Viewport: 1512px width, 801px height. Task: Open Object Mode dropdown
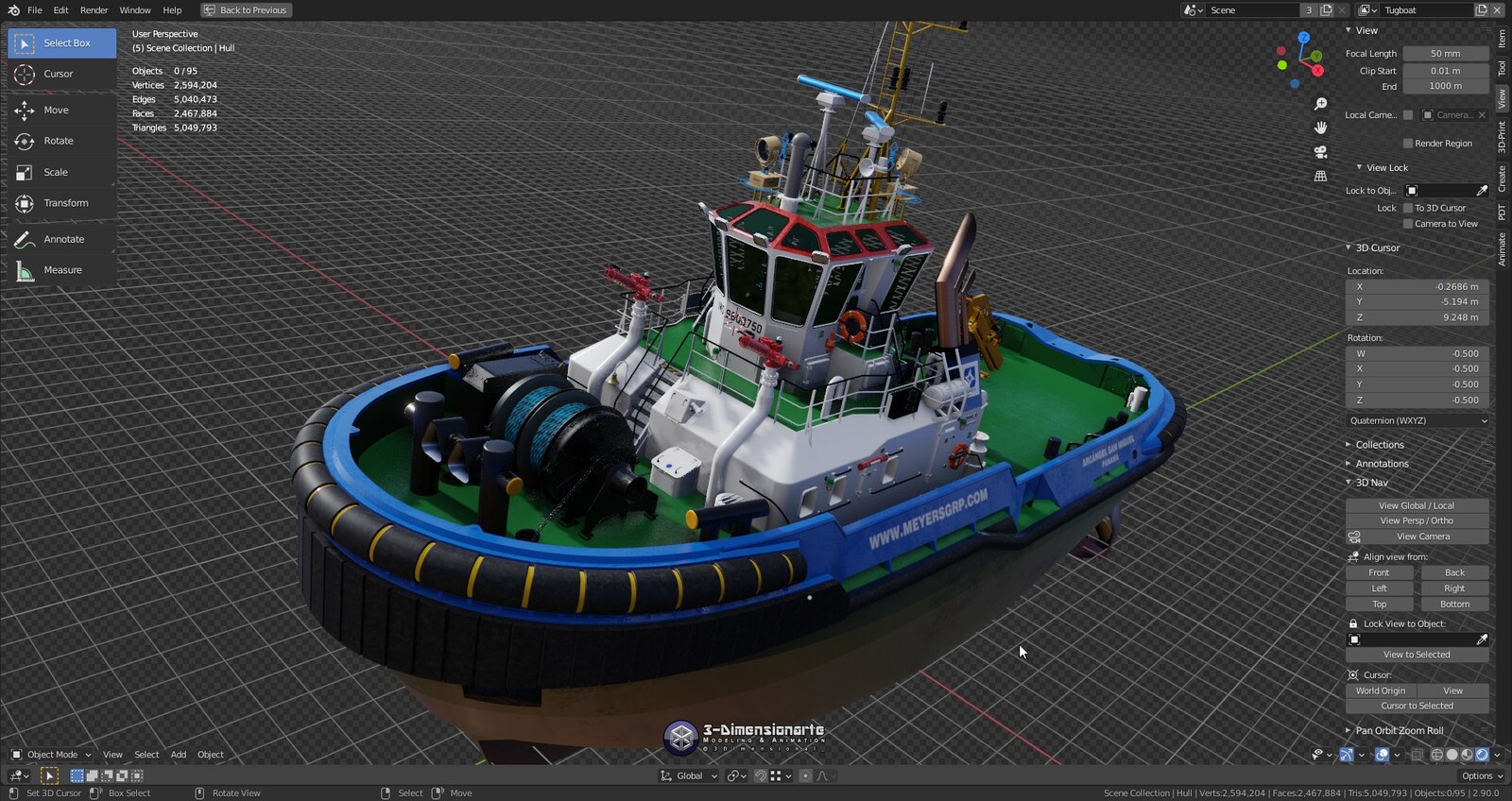pos(51,755)
